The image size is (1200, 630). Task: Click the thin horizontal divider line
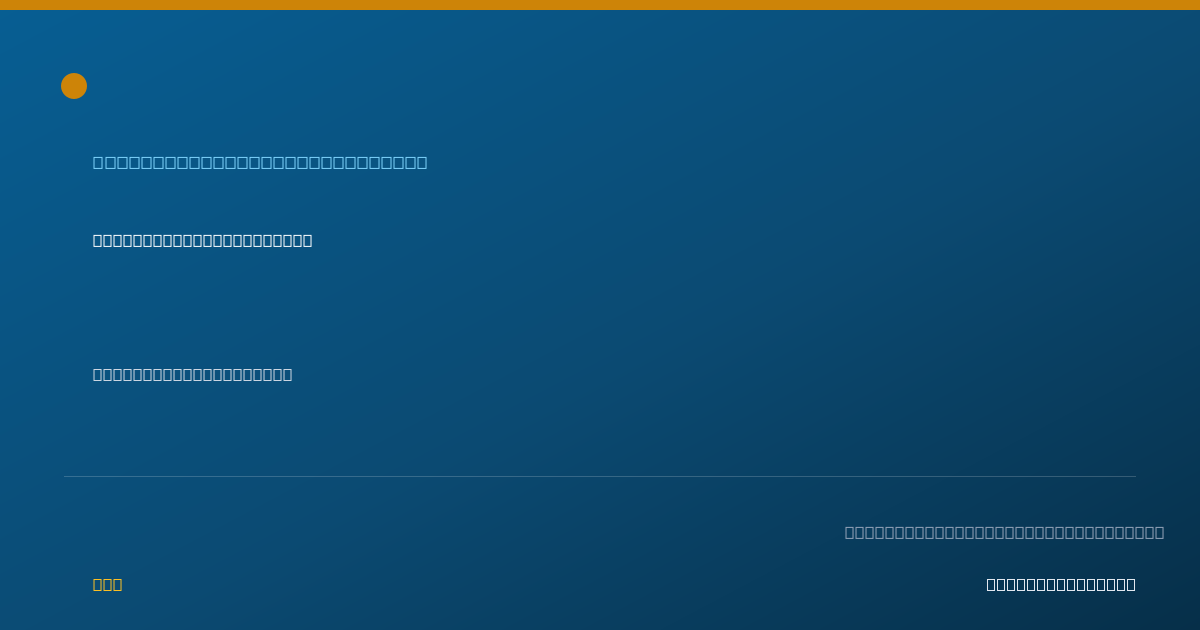[600, 476]
